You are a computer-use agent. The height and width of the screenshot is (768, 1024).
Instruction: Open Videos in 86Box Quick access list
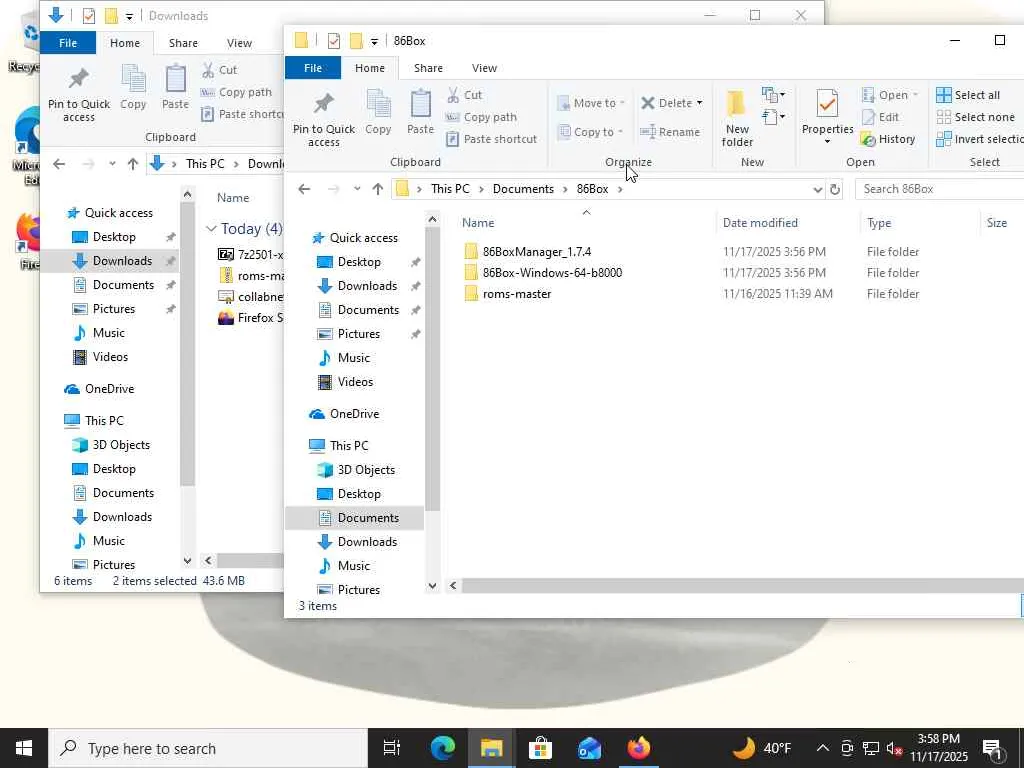(355, 382)
